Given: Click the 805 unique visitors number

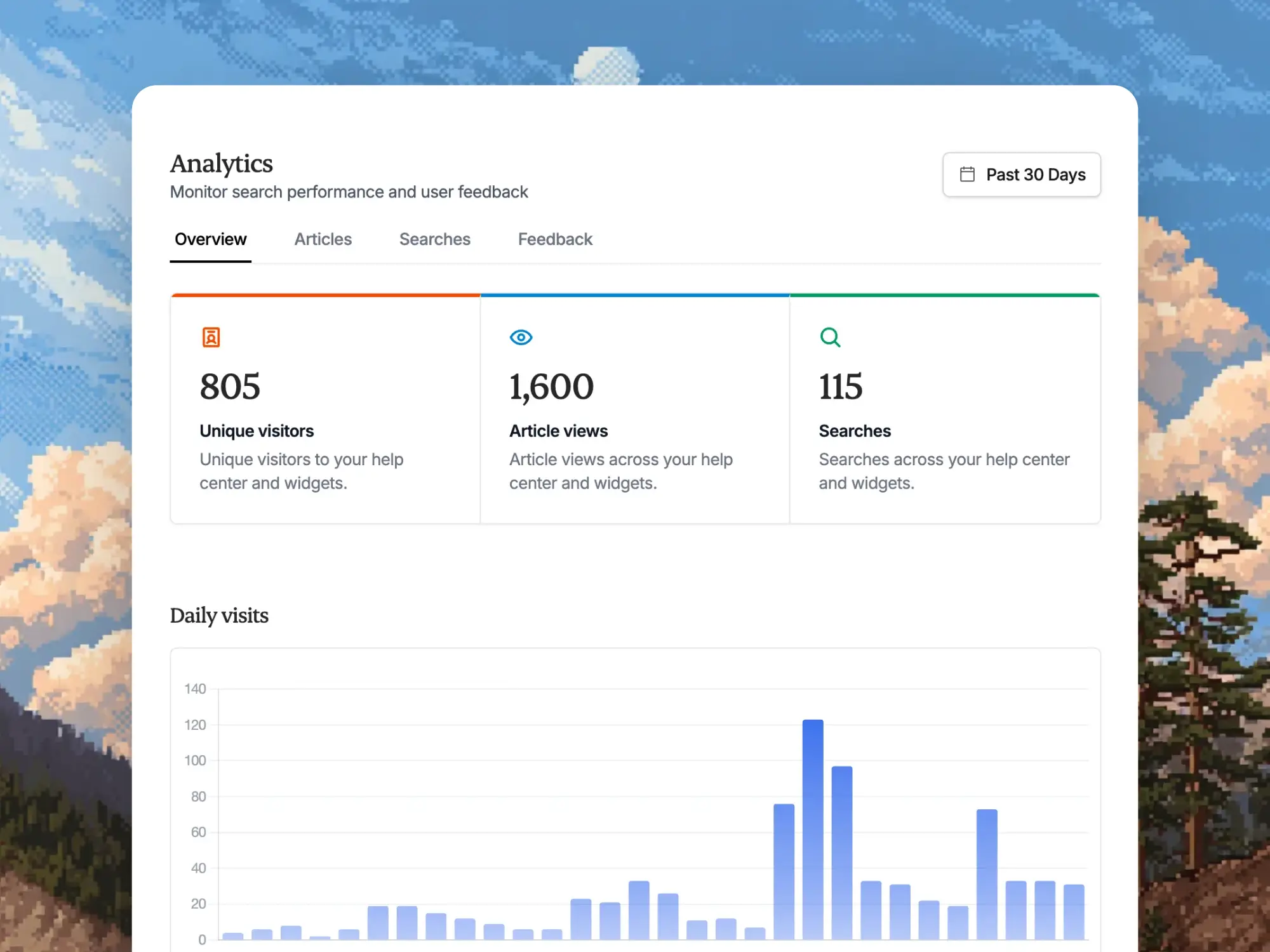Looking at the screenshot, I should coord(230,387).
